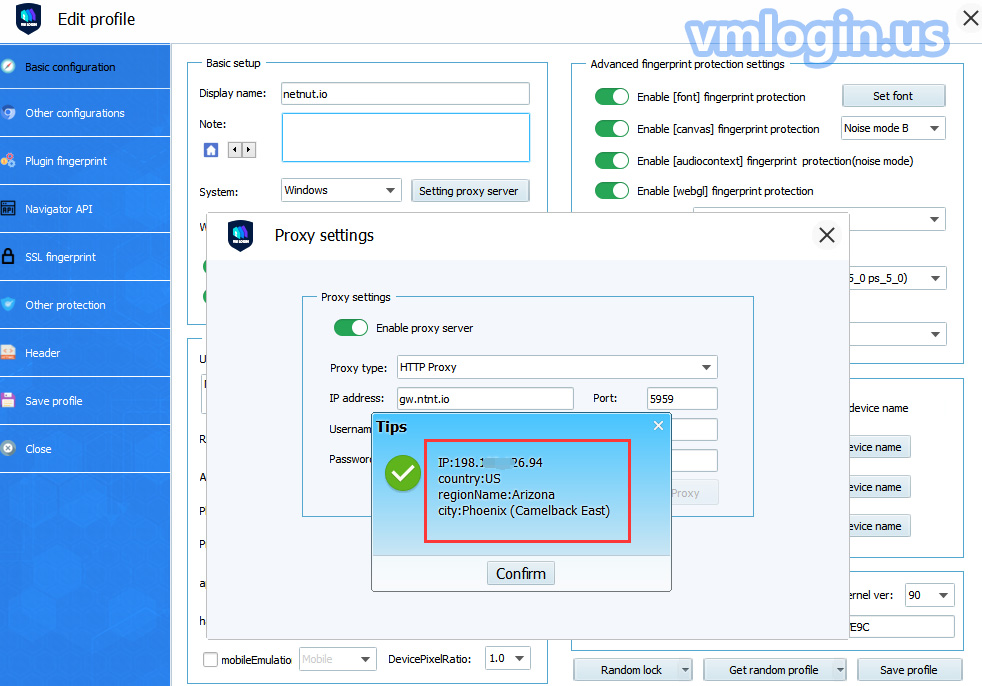The height and width of the screenshot is (686, 982).
Task: Open the Proxy type dropdown
Action: [557, 367]
